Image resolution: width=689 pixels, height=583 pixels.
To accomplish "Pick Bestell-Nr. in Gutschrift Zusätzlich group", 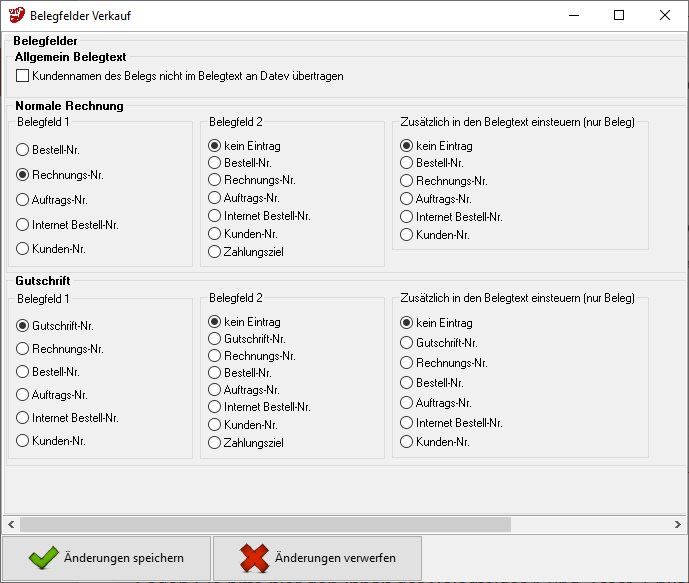I will pos(407,383).
